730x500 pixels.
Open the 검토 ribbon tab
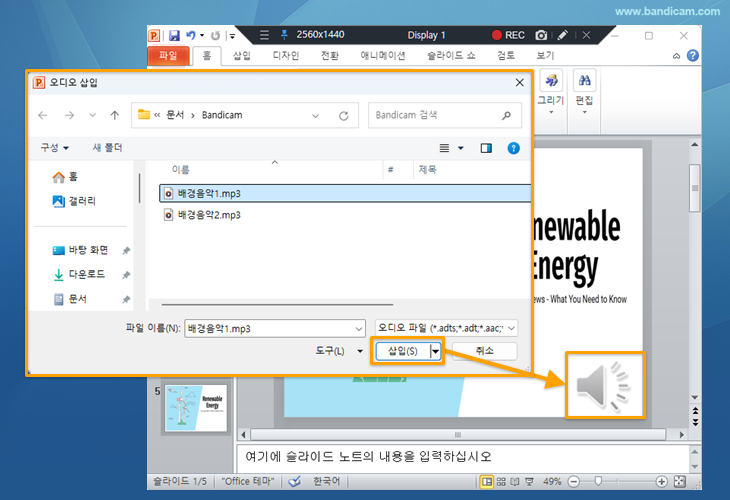point(506,55)
